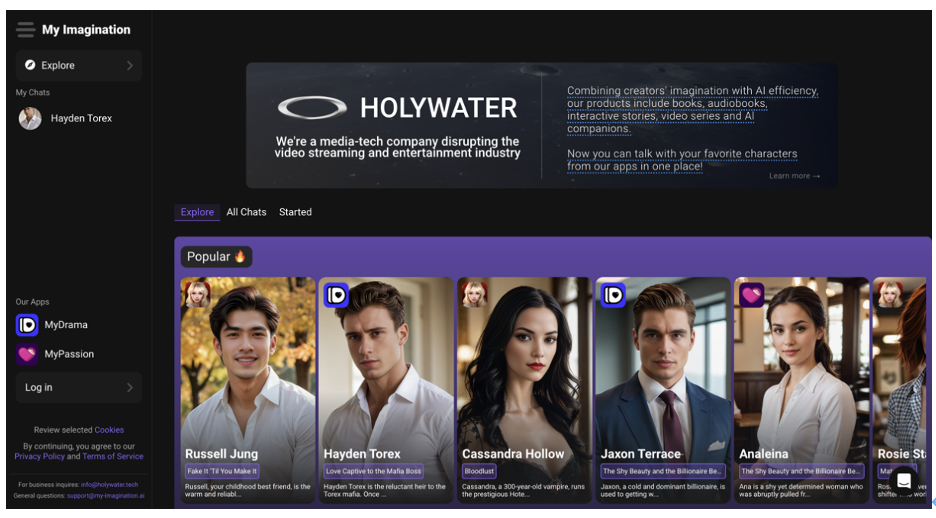Screen dimensions: 936x518
Task: Open the Privacy Policy link
Action: point(39,456)
